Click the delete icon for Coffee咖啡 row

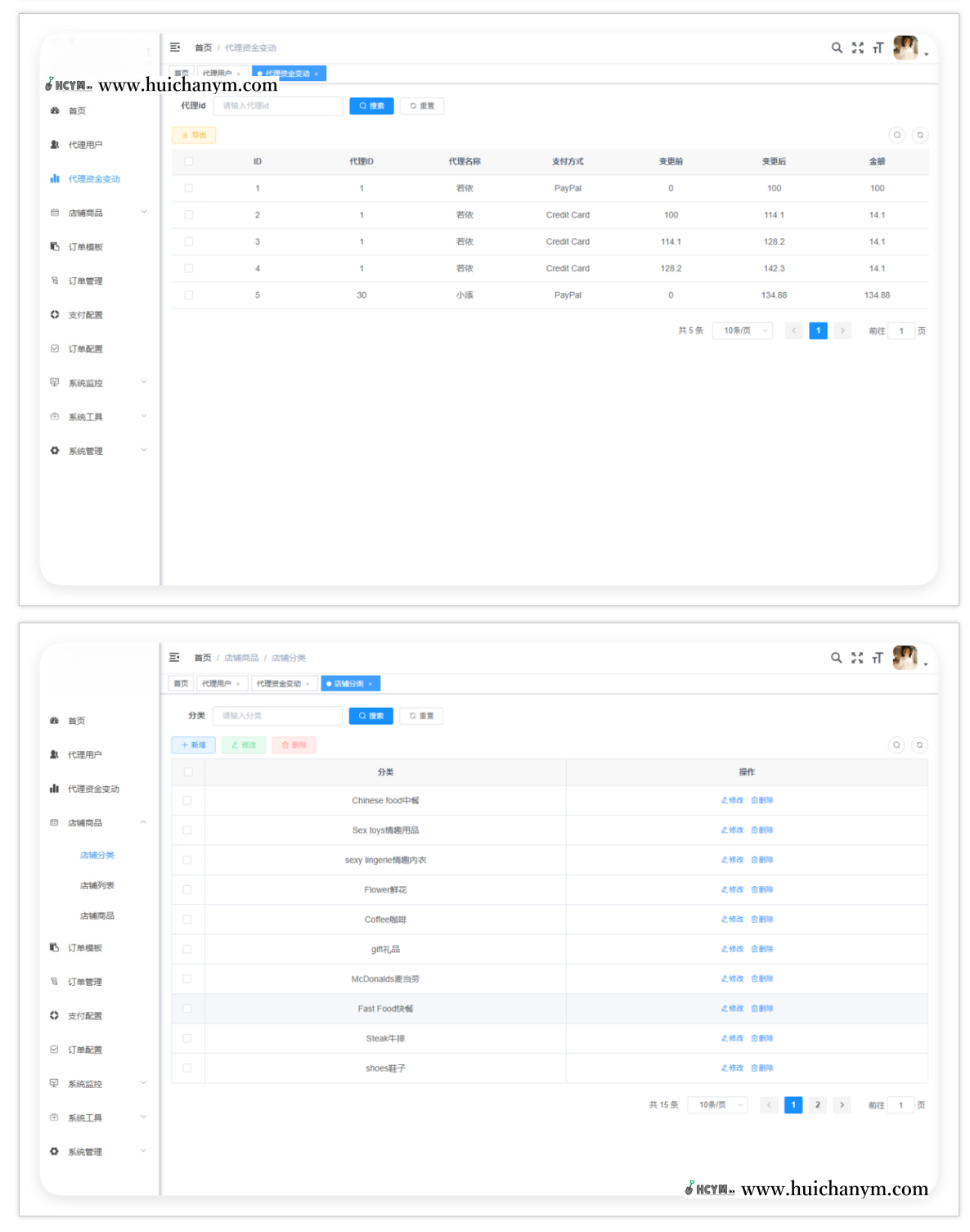click(x=761, y=920)
